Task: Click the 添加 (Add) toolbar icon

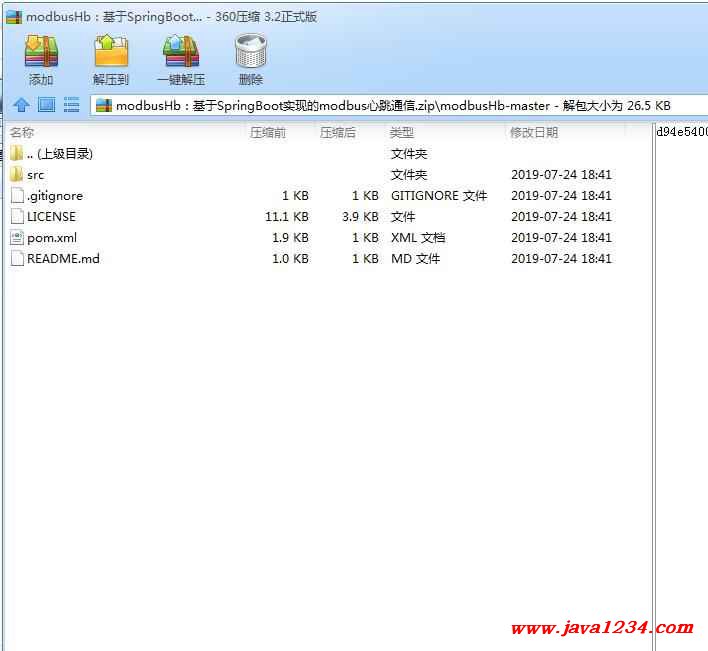Action: 41,52
